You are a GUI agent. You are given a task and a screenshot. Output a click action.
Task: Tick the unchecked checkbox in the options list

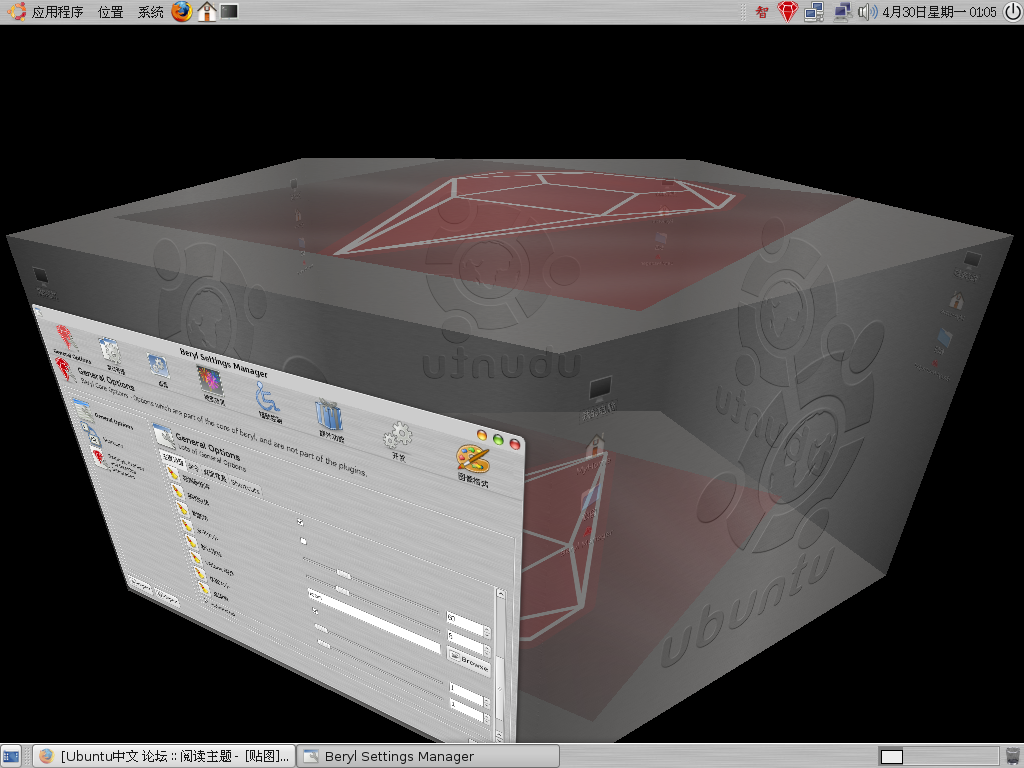coord(303,541)
